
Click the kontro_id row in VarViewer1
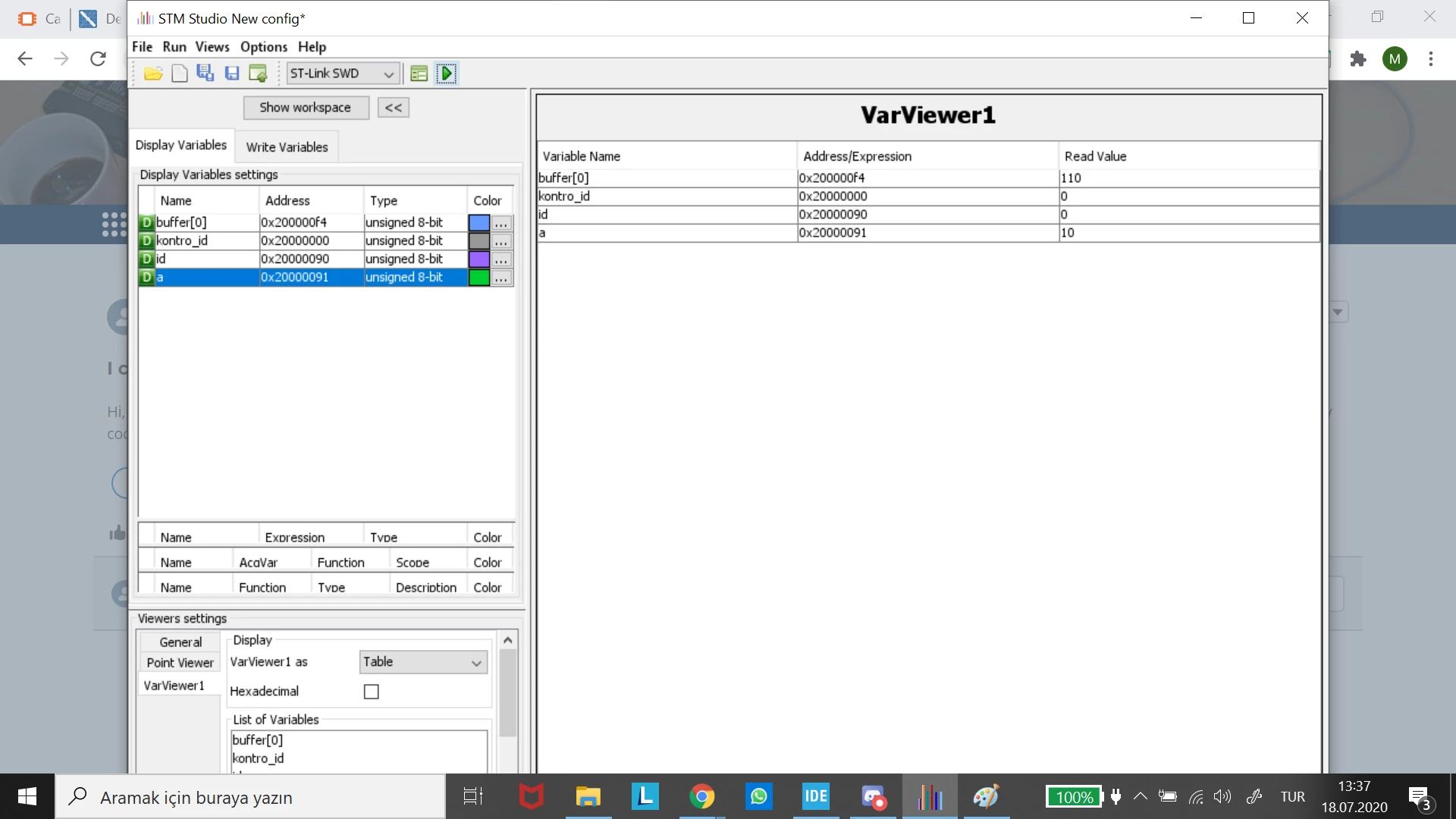click(x=928, y=196)
